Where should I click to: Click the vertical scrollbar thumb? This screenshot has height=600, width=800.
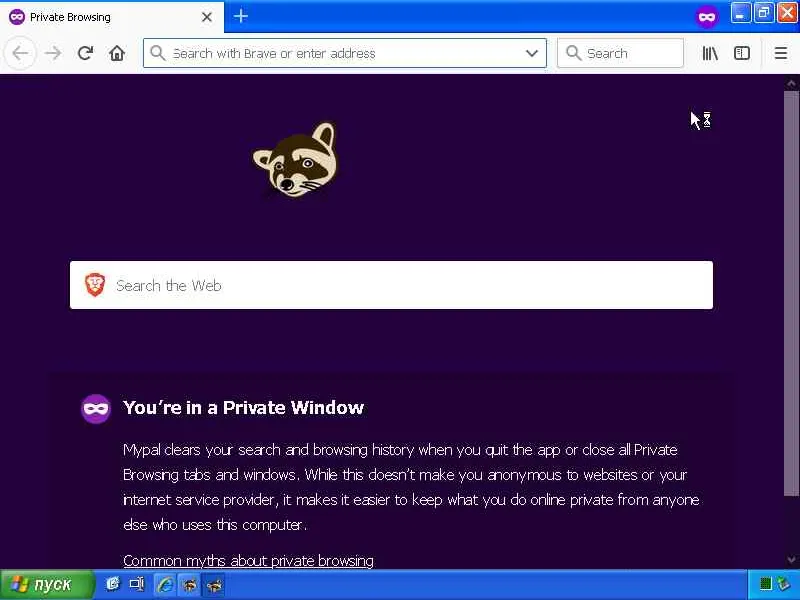[791, 293]
